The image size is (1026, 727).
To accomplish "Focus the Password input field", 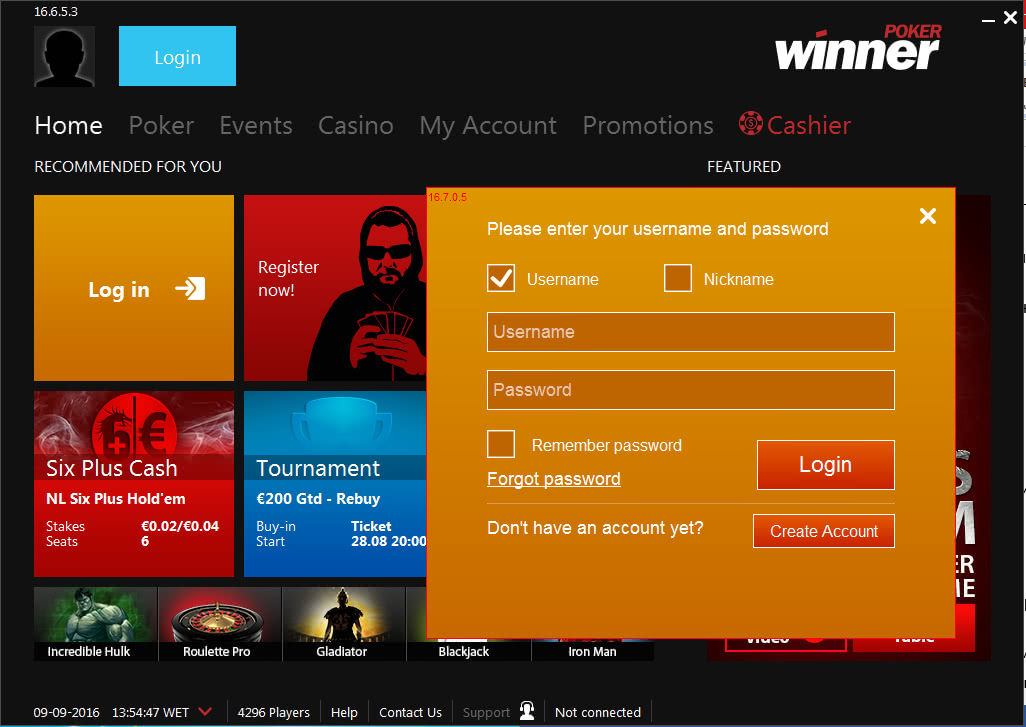I will (690, 390).
